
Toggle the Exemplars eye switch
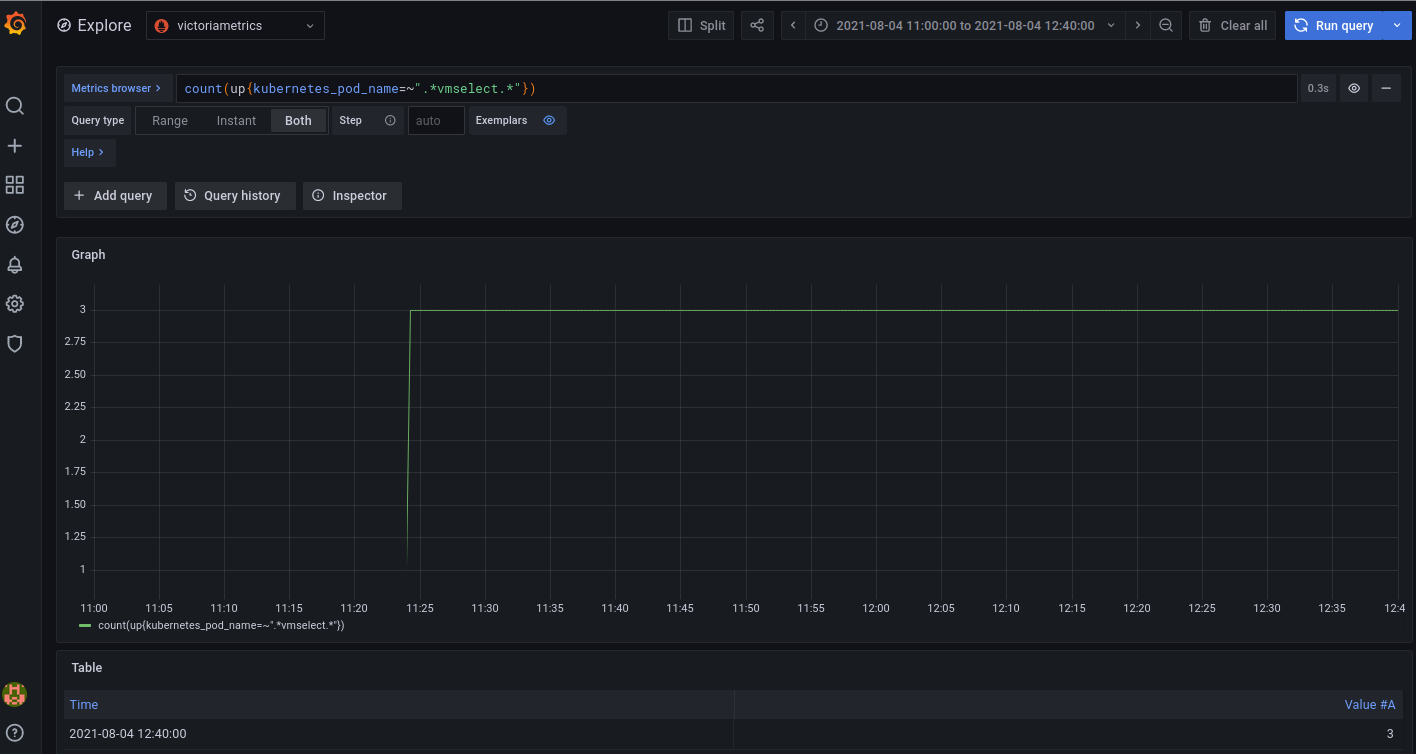coord(549,121)
